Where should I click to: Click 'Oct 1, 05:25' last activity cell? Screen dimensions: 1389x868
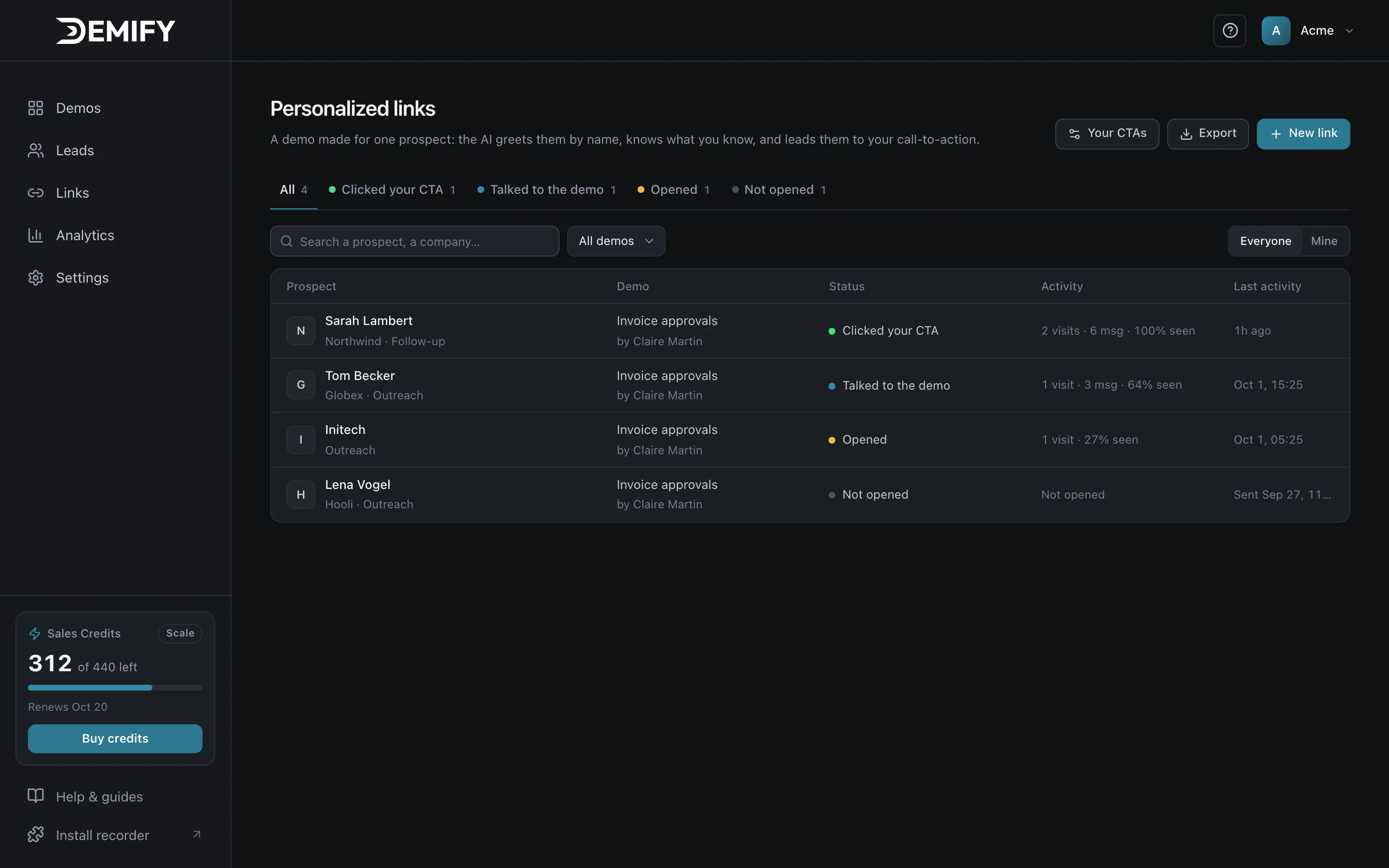(1268, 440)
